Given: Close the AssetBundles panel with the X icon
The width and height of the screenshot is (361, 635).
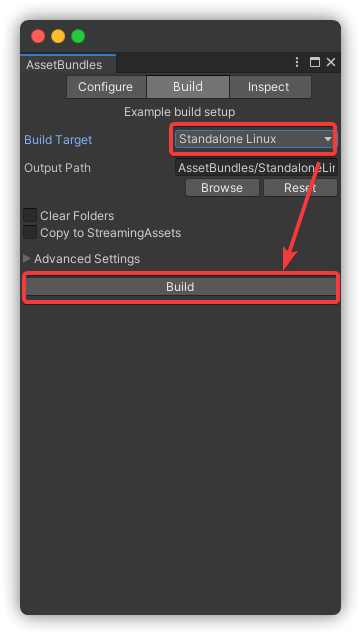Looking at the screenshot, I should coord(331,62).
